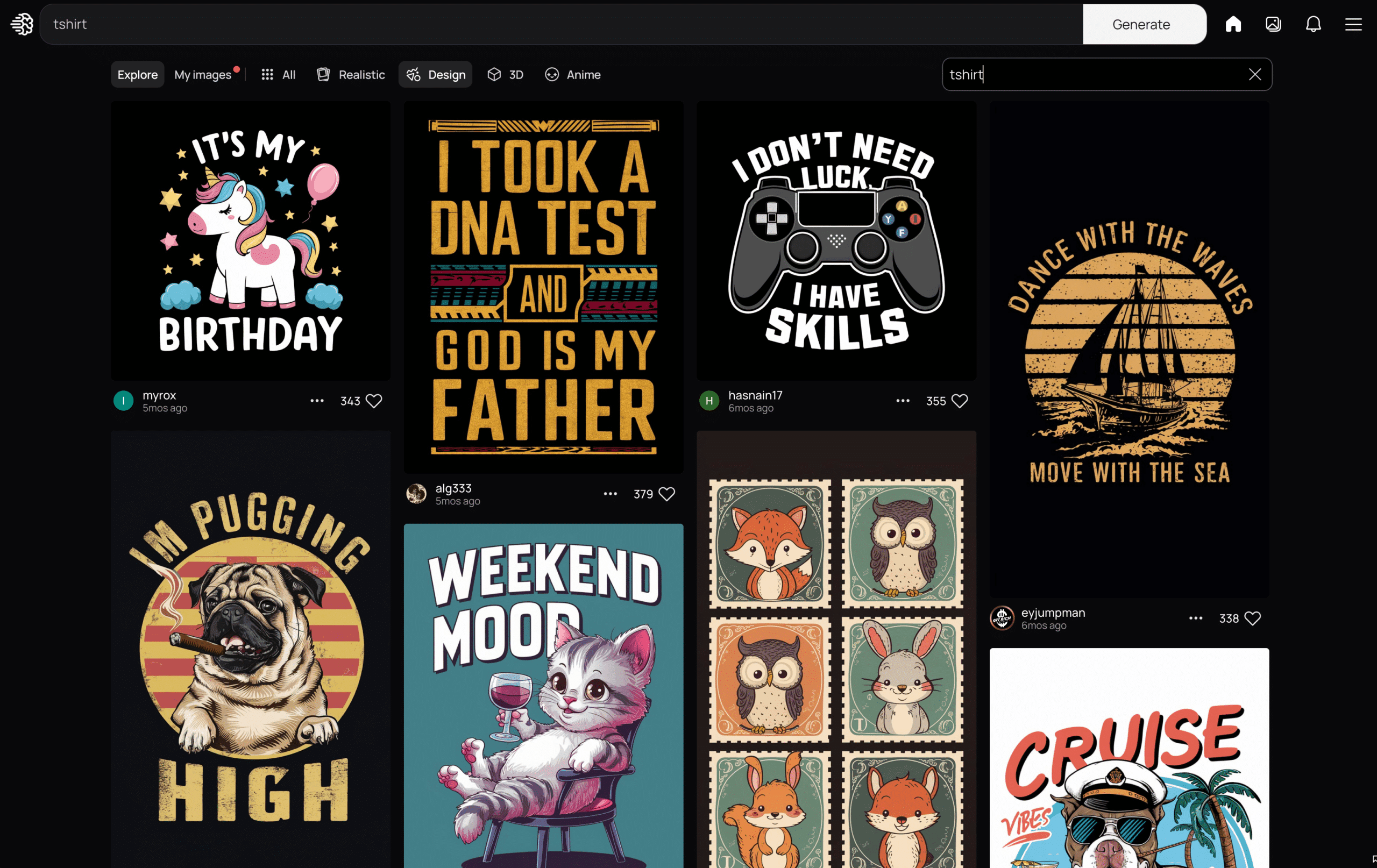Viewport: 1377px width, 868px height.
Task: Select the Design category filter
Action: point(435,74)
